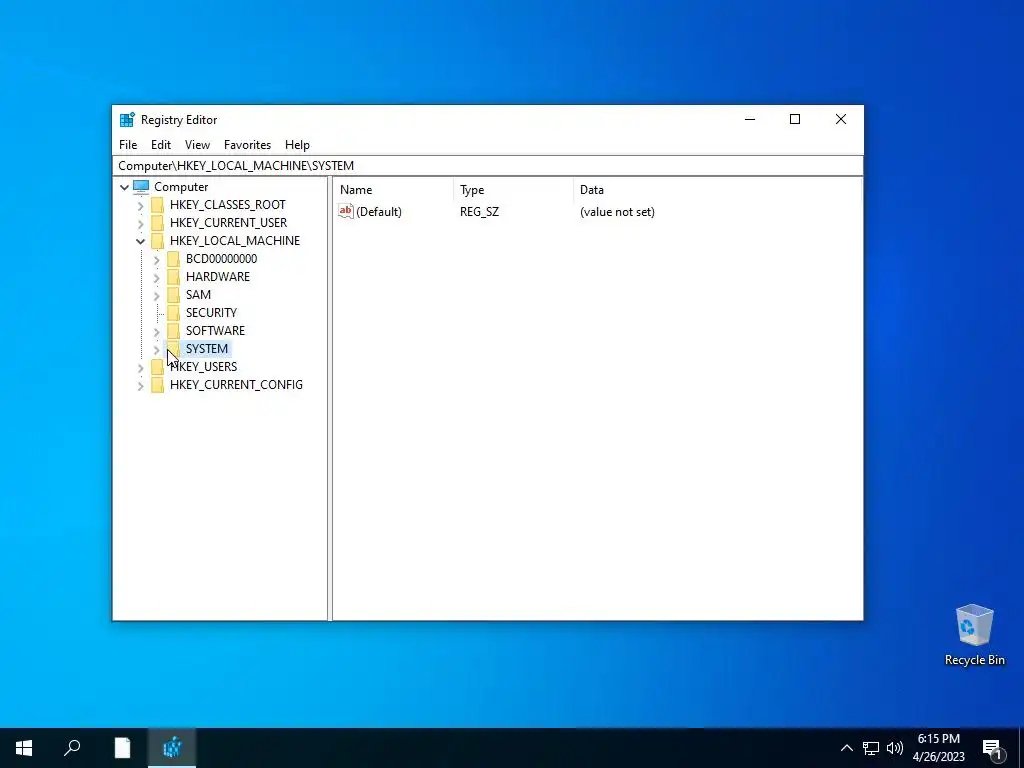1024x768 pixels.
Task: Select the SAM key
Action: pos(198,295)
